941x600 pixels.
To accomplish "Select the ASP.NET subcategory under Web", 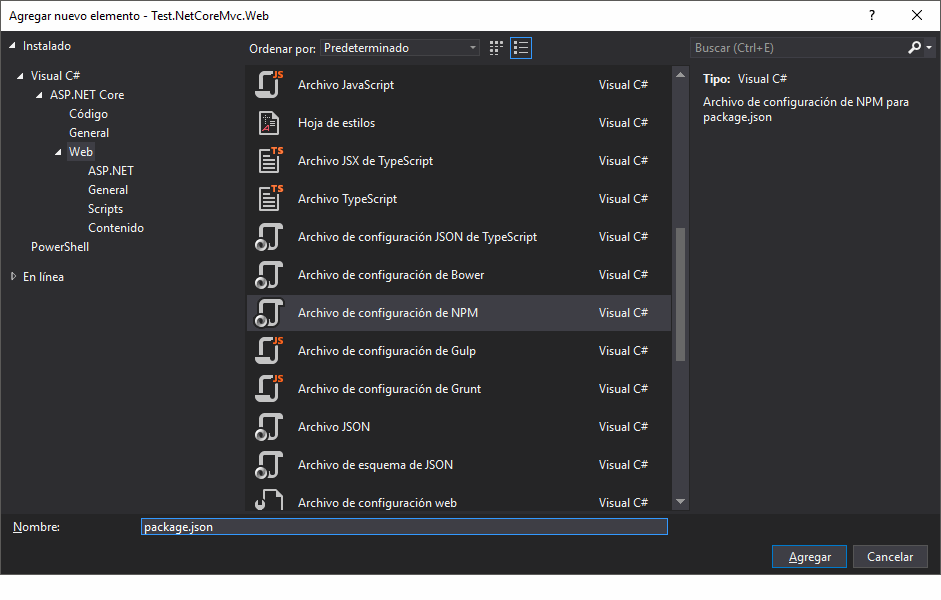I will coord(110,171).
